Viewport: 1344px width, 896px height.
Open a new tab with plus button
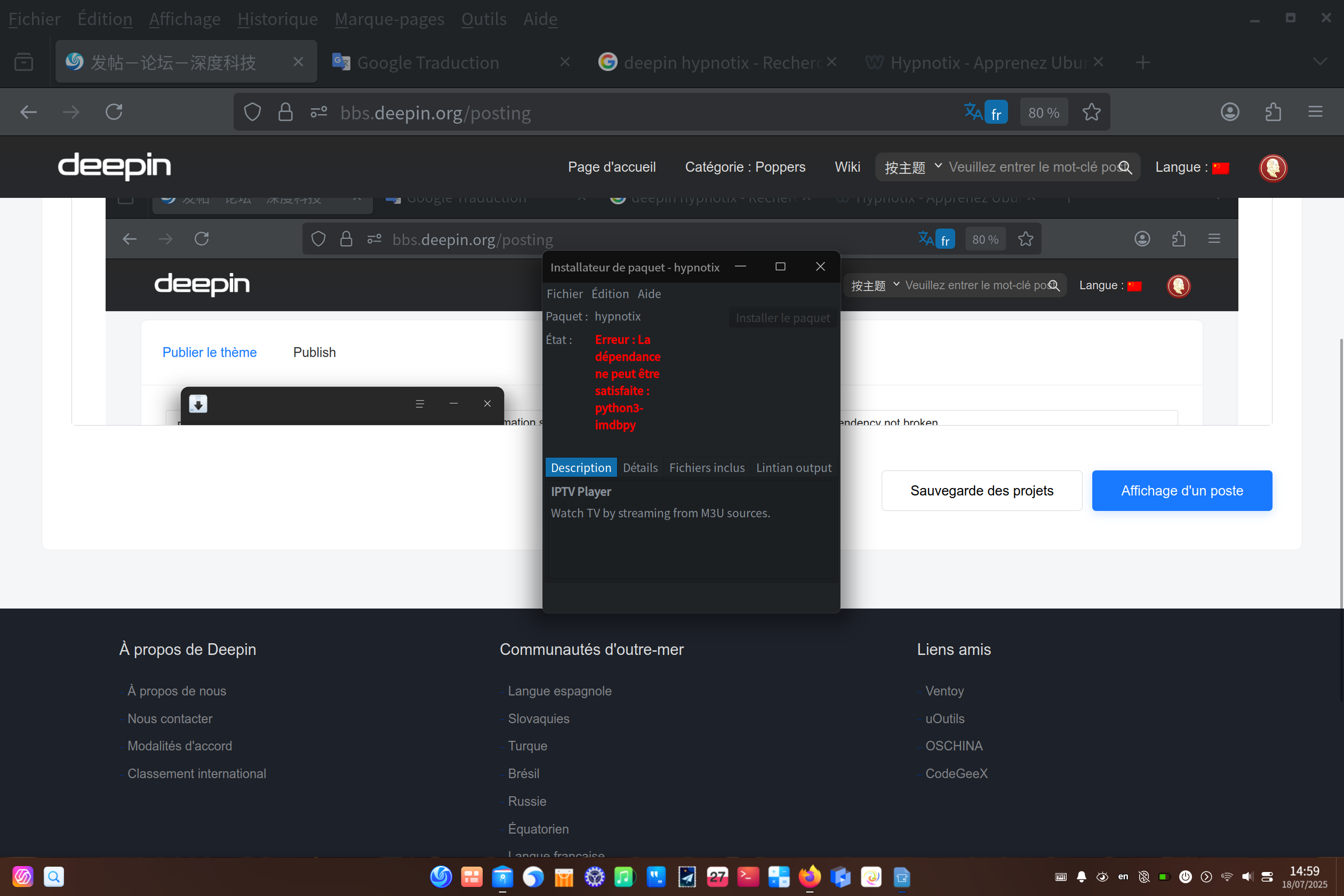(x=1142, y=62)
